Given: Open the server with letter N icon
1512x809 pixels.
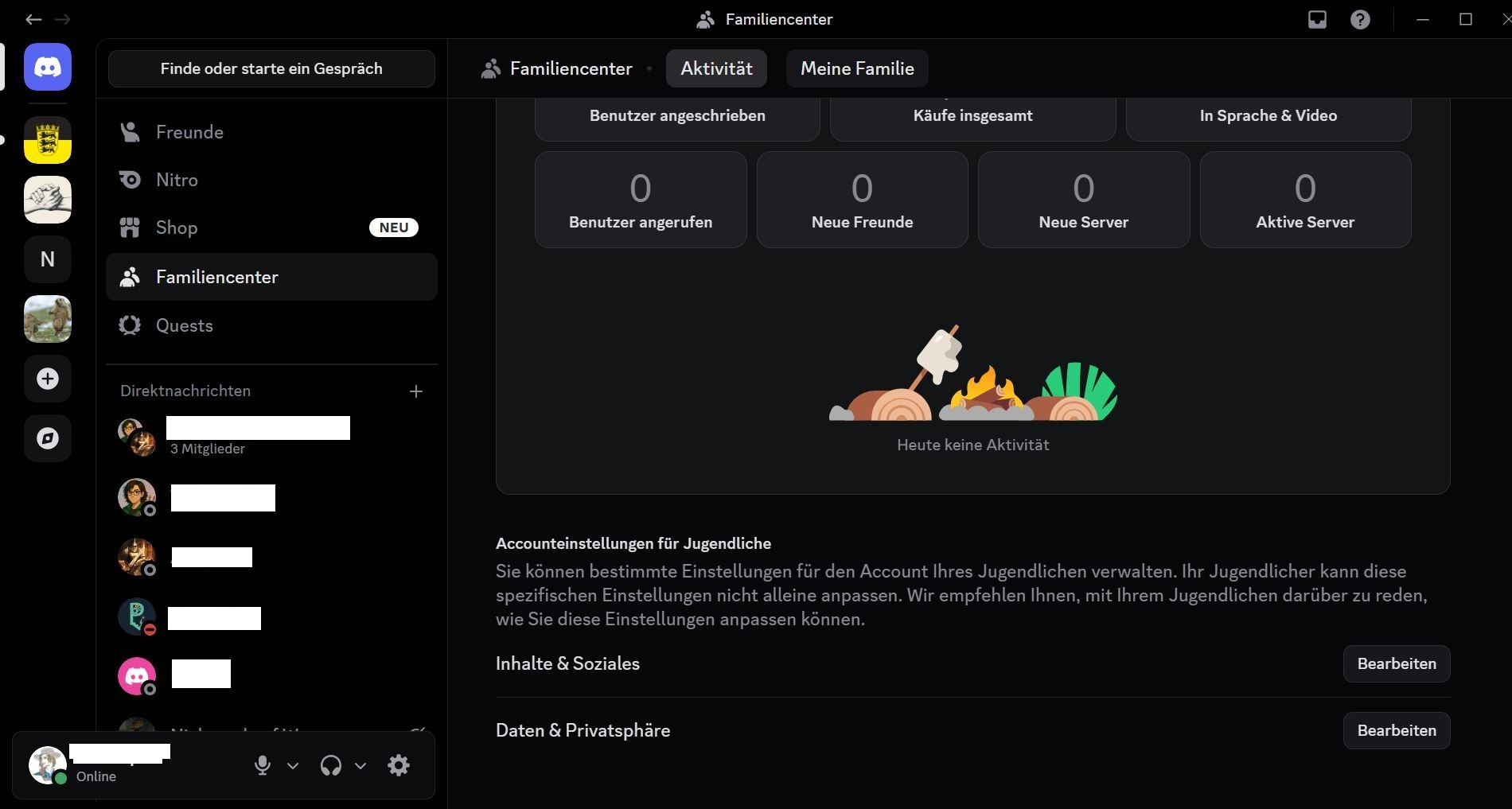Looking at the screenshot, I should click(x=48, y=259).
